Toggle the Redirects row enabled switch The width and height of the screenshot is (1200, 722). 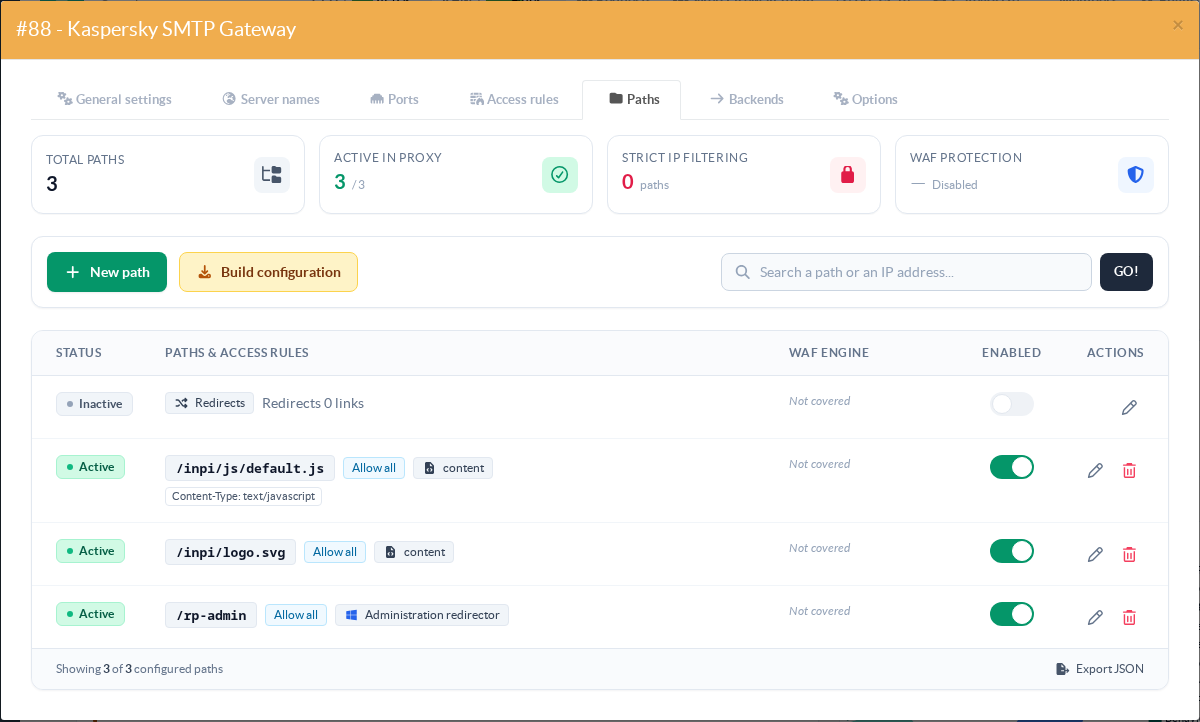(1012, 404)
